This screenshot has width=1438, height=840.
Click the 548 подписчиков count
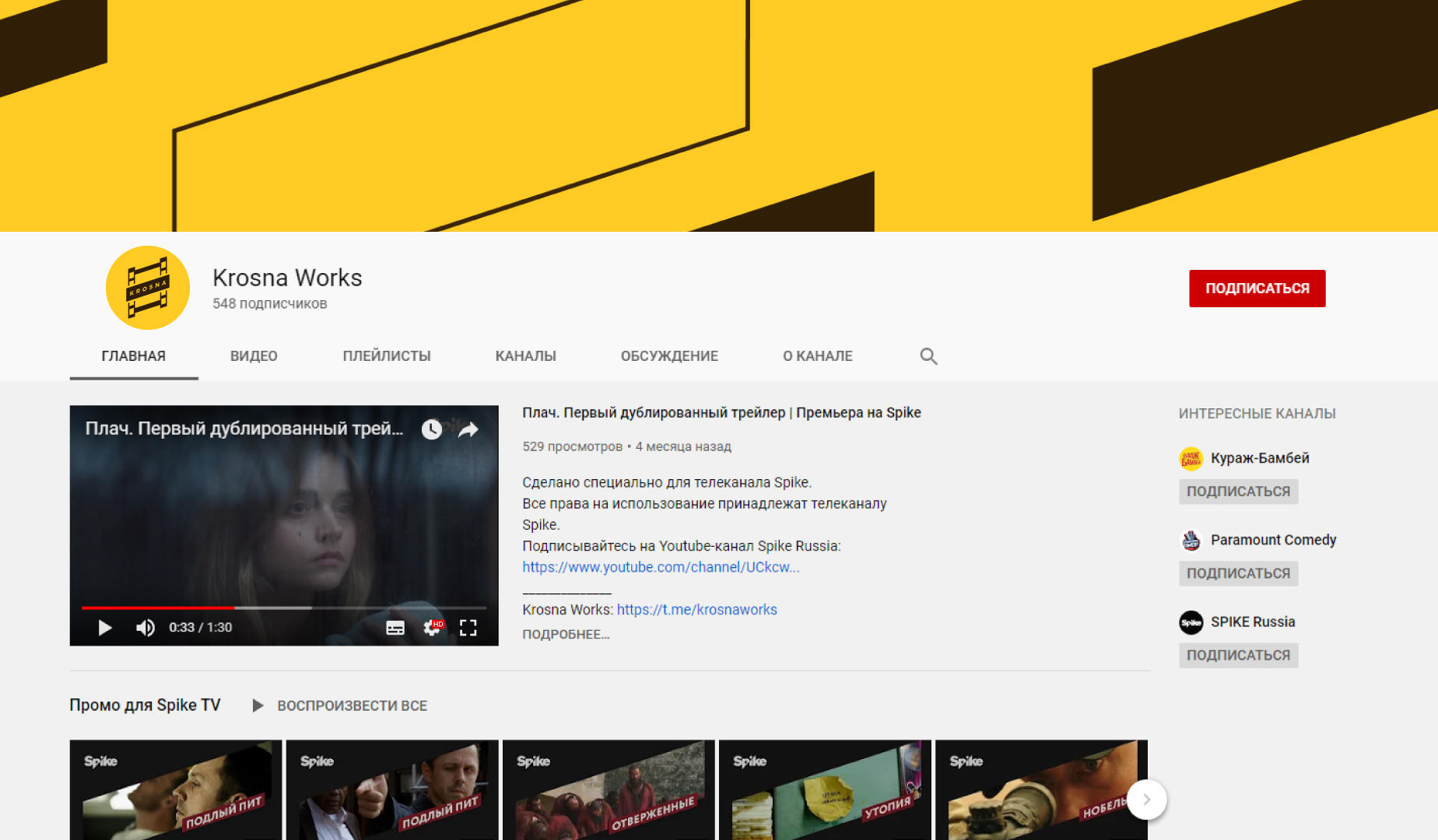pos(270,304)
